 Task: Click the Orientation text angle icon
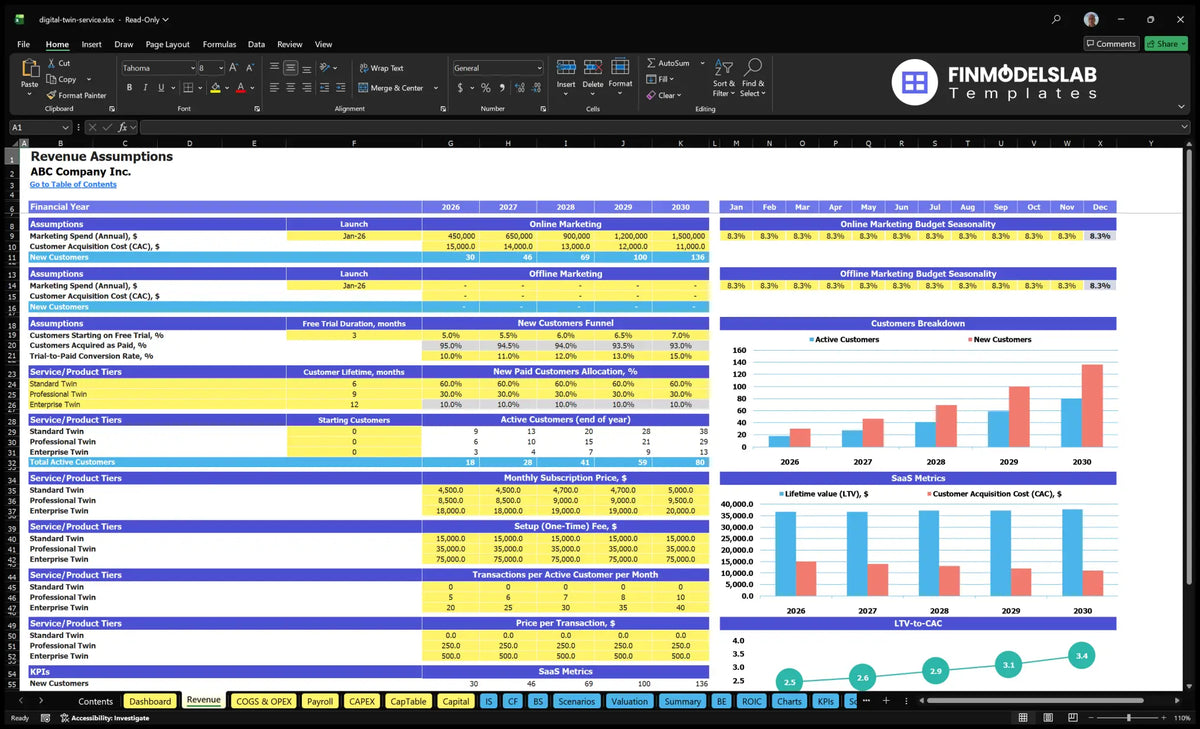coord(325,68)
